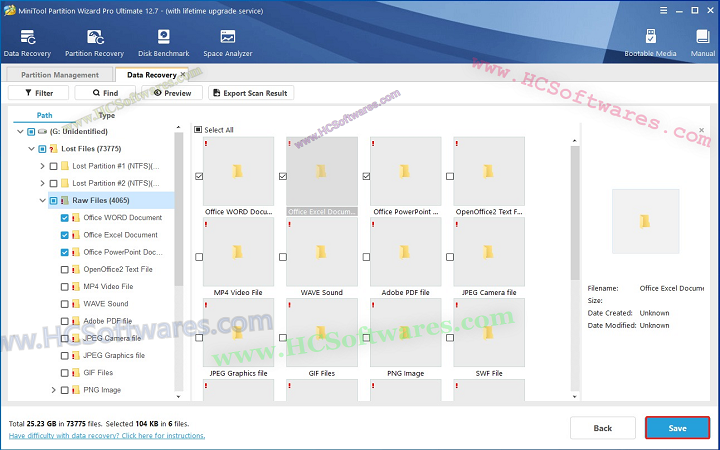Uncheck Office WORD Document in tree
The height and width of the screenshot is (450, 720).
point(65,218)
